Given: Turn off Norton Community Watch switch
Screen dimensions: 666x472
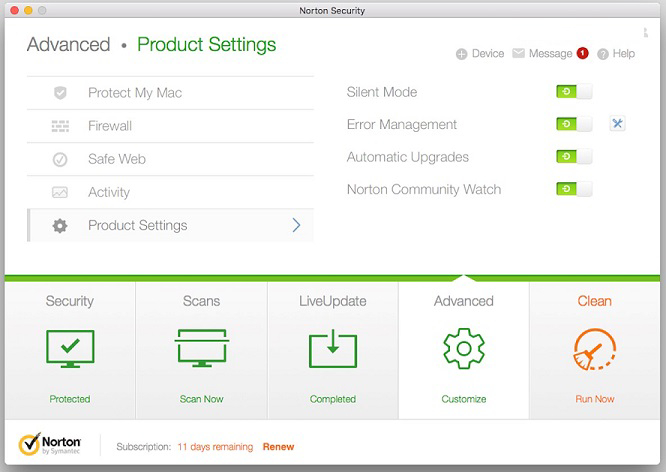Looking at the screenshot, I should pos(574,189).
